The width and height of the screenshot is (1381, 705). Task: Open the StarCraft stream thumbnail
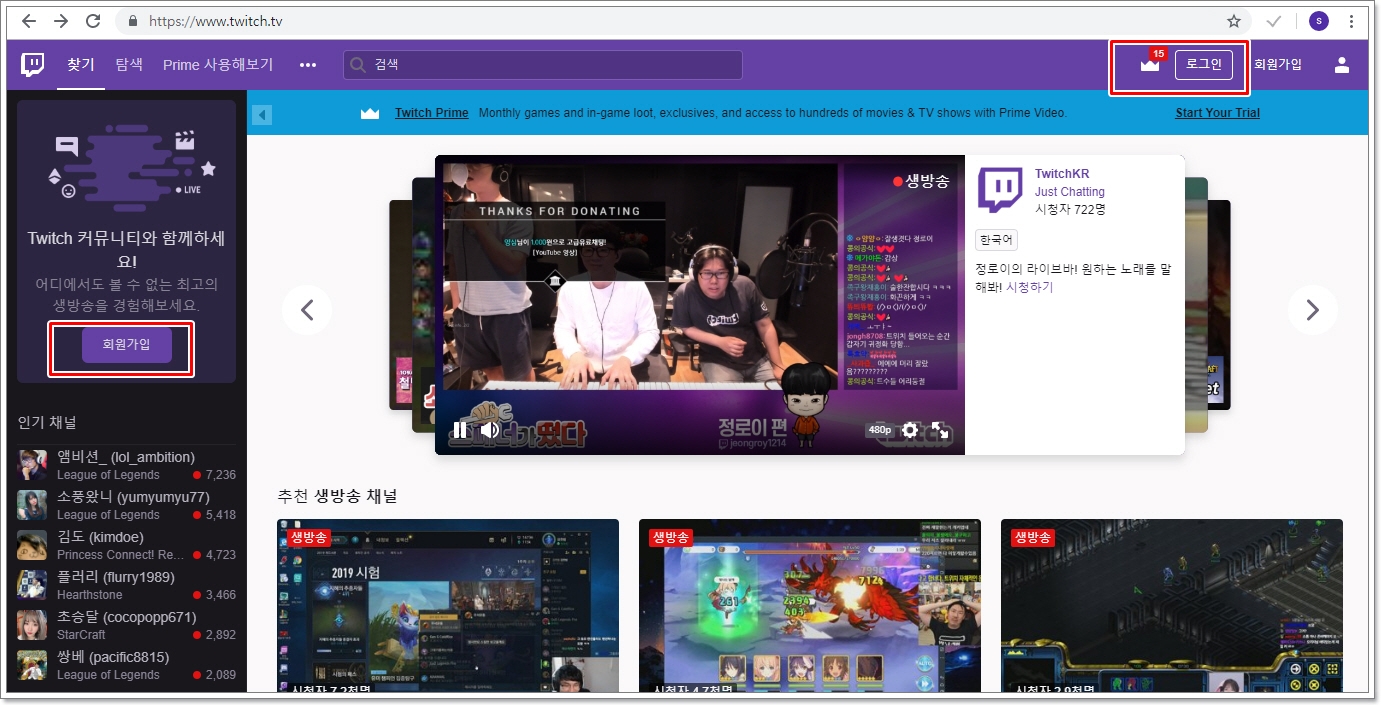[1172, 606]
